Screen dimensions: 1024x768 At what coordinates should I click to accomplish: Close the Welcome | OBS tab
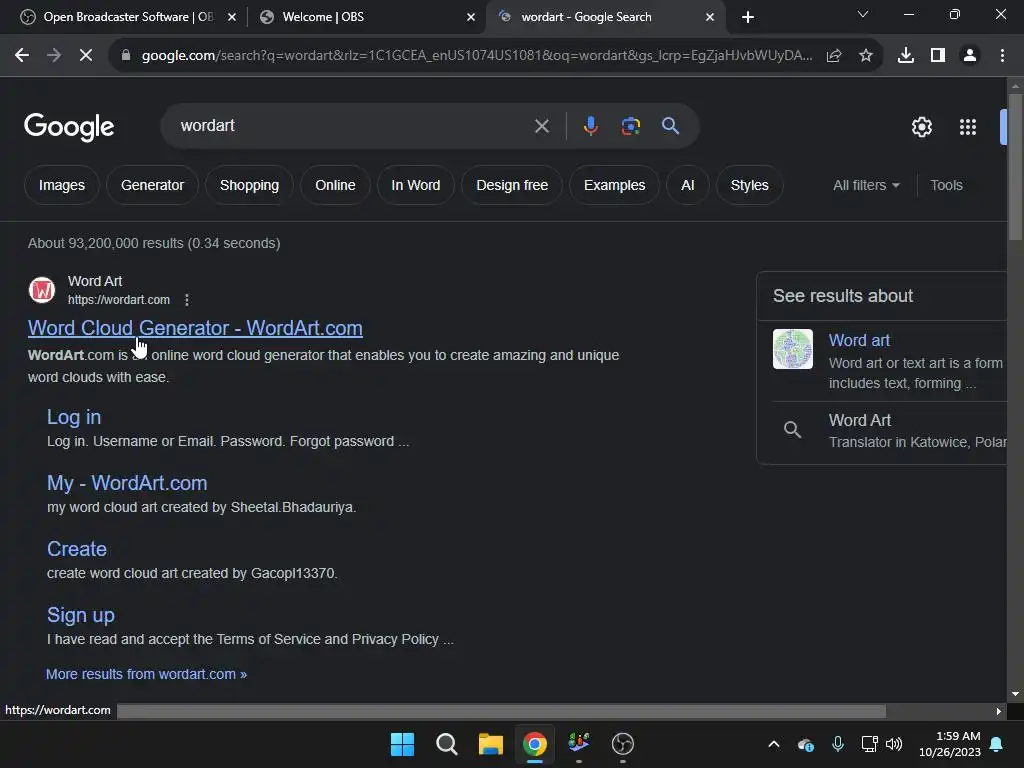point(471,17)
